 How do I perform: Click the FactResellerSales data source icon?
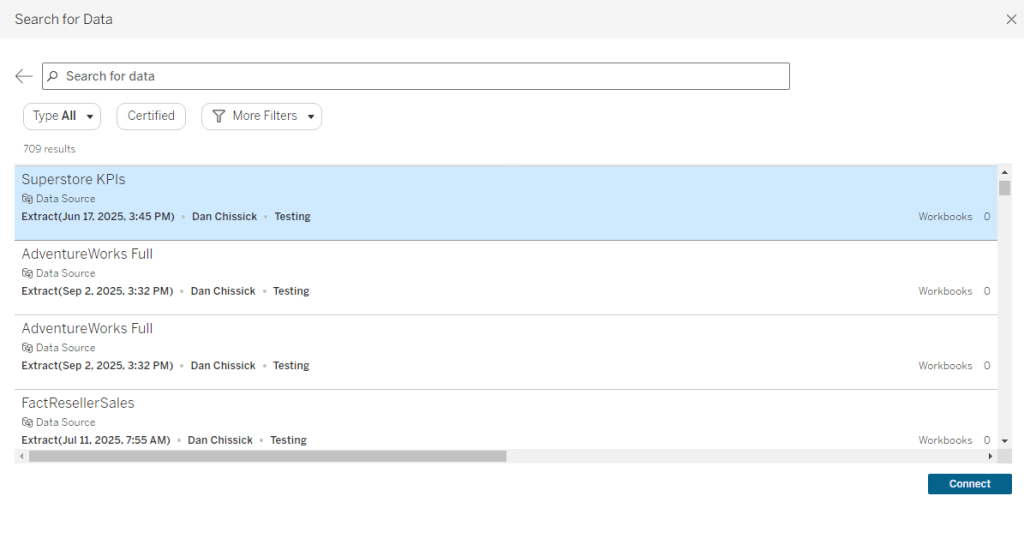(x=27, y=422)
